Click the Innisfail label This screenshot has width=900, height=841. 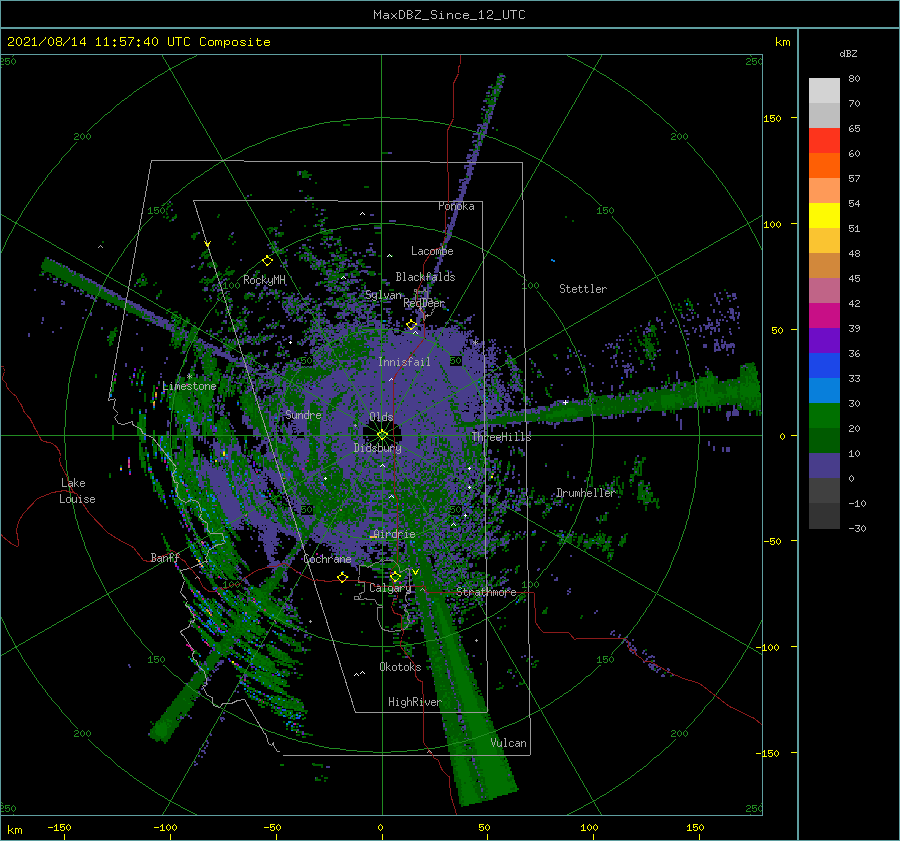point(404,362)
